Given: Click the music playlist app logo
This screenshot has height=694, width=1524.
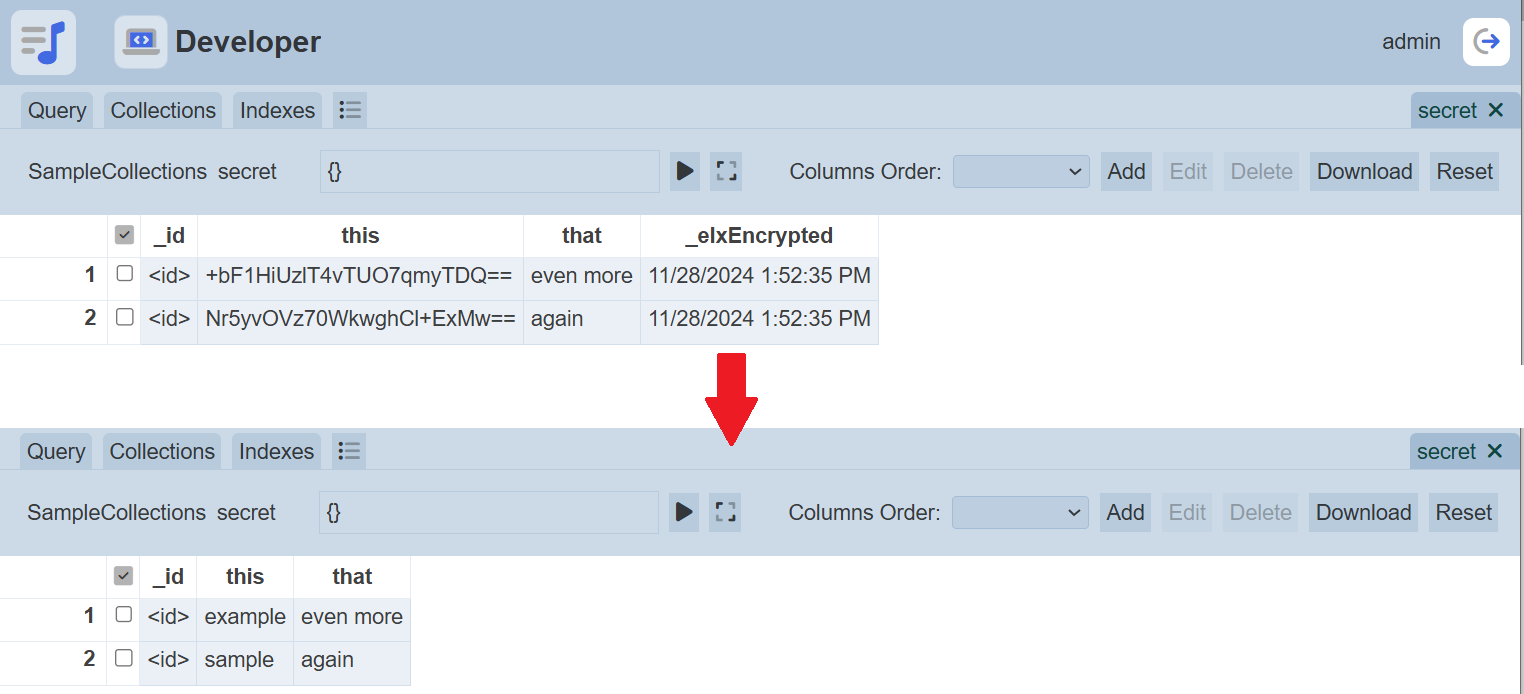Looking at the screenshot, I should (43, 42).
